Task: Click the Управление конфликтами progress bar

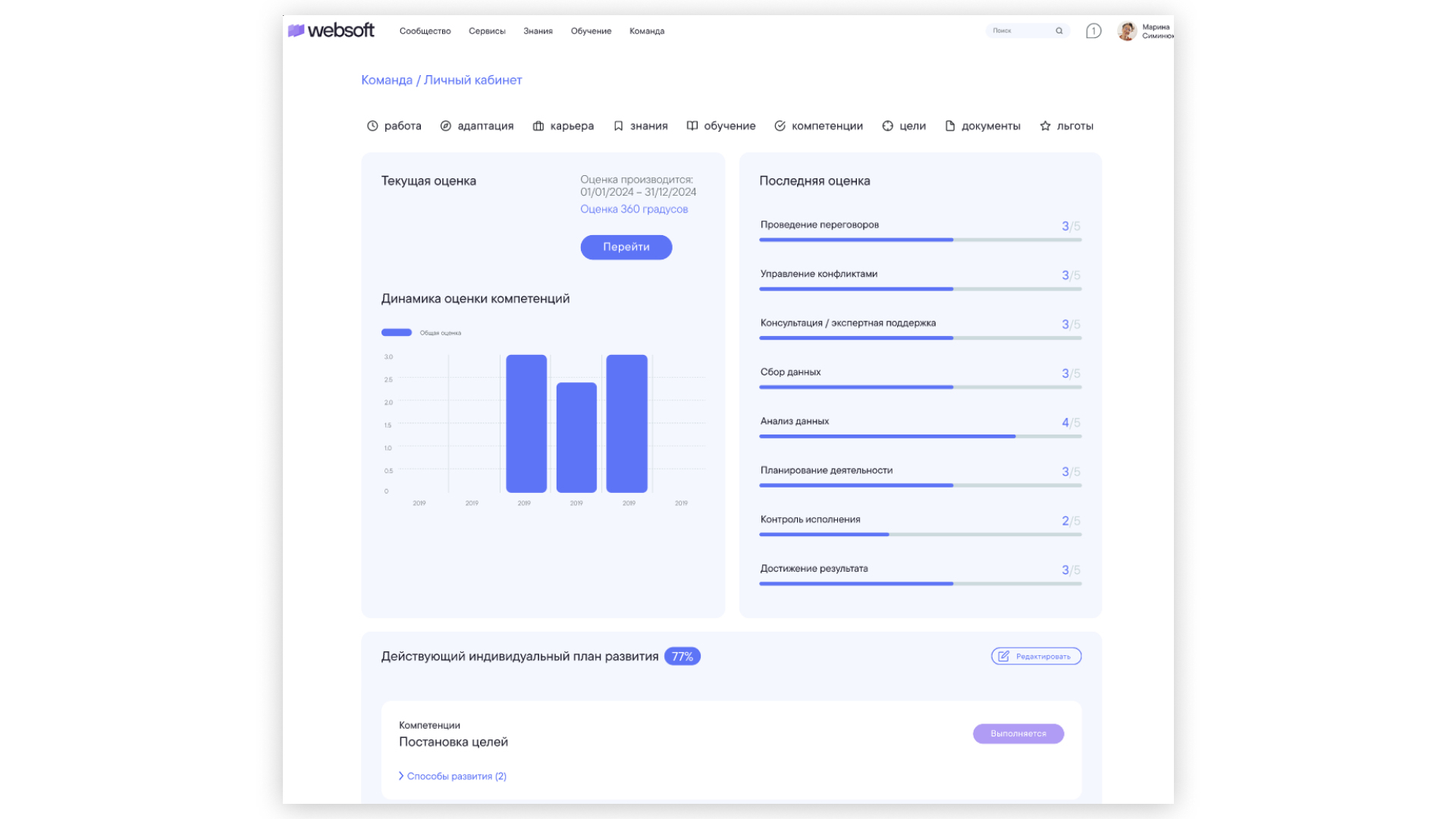Action: [x=921, y=289]
